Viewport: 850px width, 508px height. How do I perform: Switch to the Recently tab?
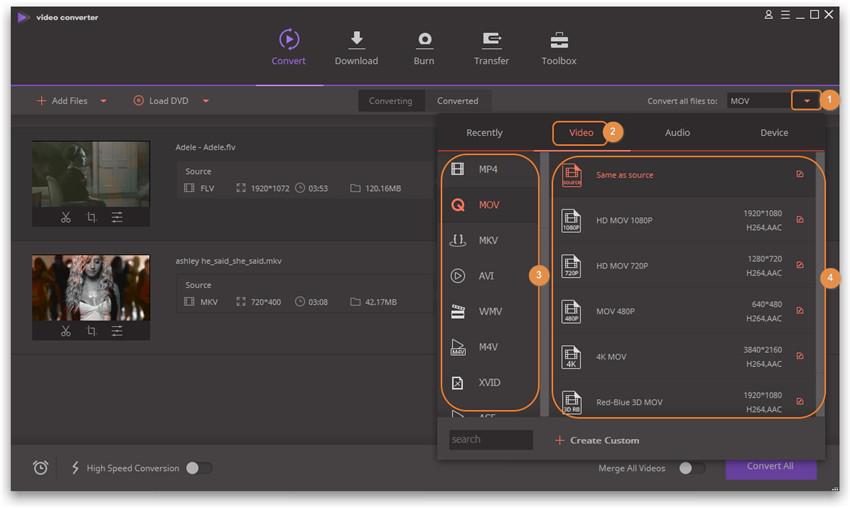coord(484,133)
